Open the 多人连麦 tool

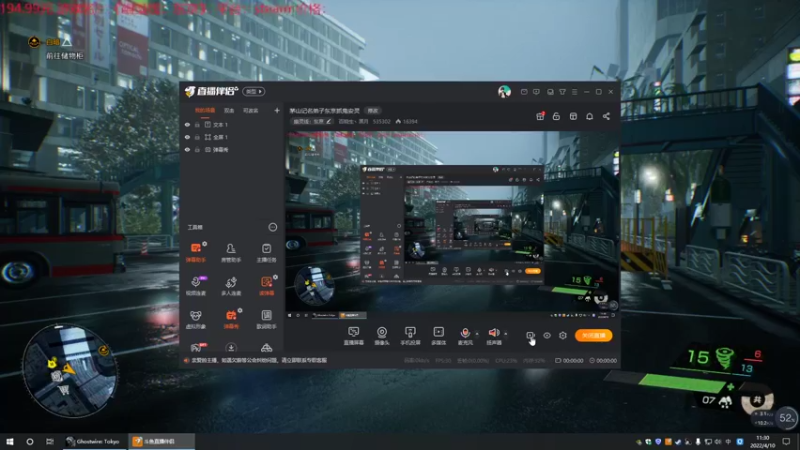pos(231,286)
